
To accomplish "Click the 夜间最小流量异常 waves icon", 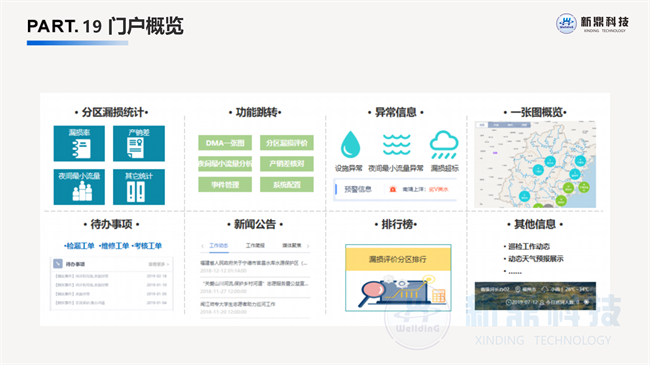I will click(397, 144).
